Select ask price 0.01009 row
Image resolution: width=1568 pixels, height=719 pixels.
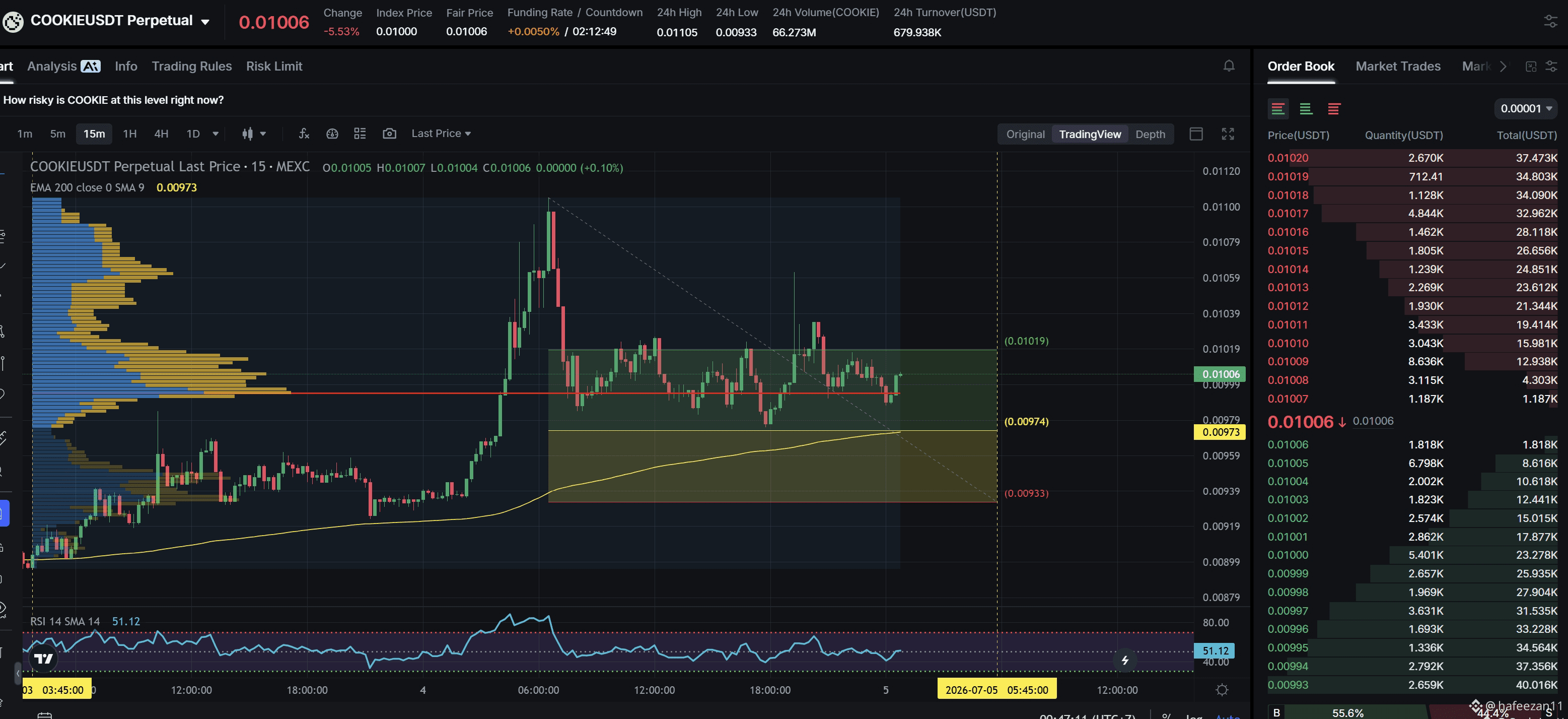(1412, 361)
